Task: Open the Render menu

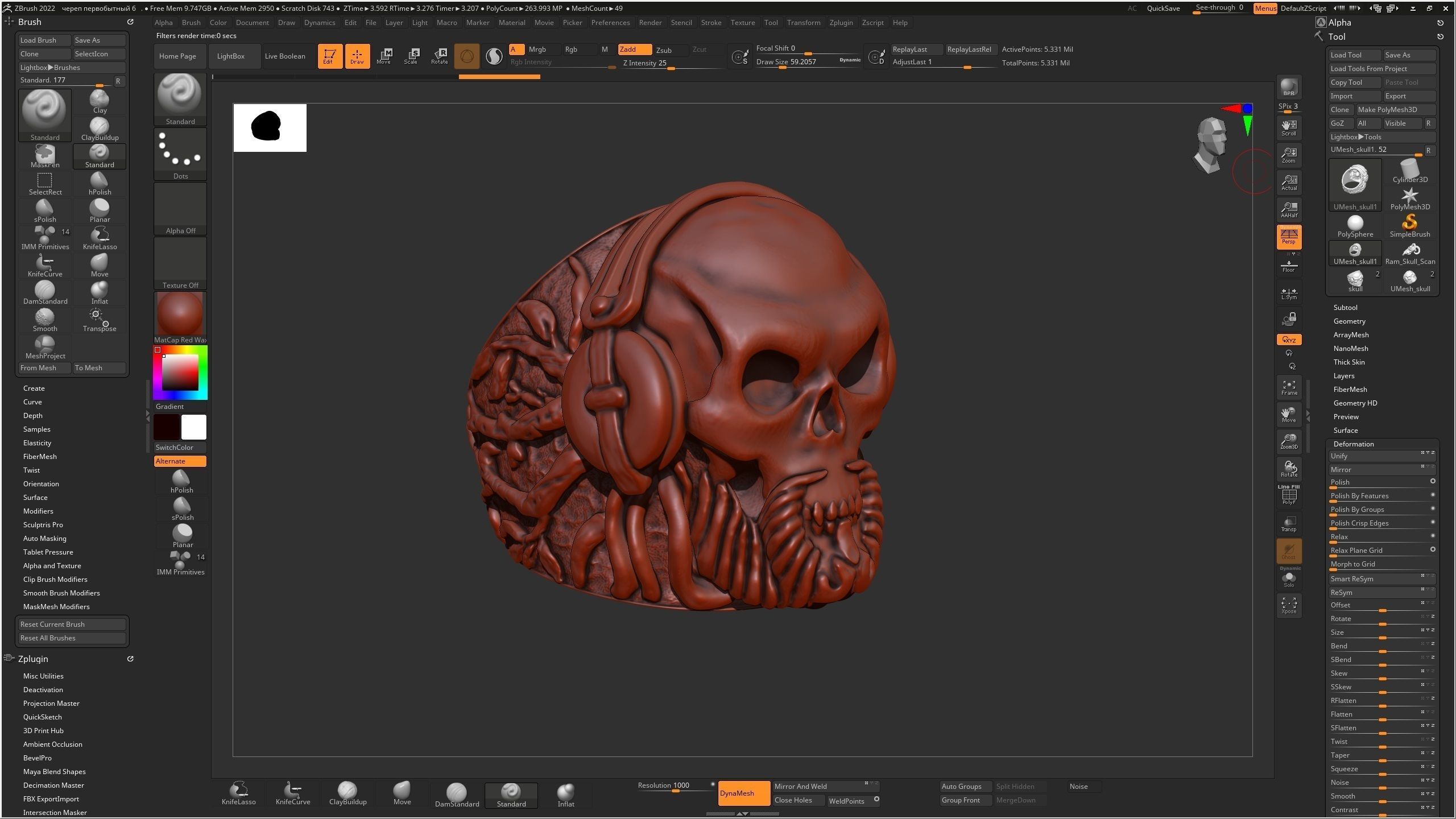Action: coord(650,22)
